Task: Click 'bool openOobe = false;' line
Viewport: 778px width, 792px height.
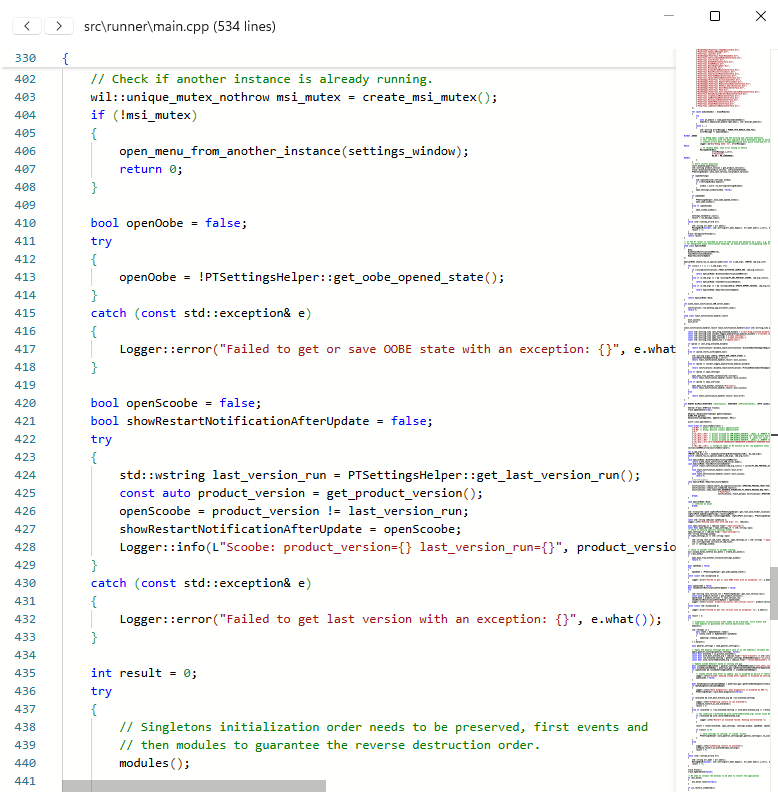Action: pos(169,223)
